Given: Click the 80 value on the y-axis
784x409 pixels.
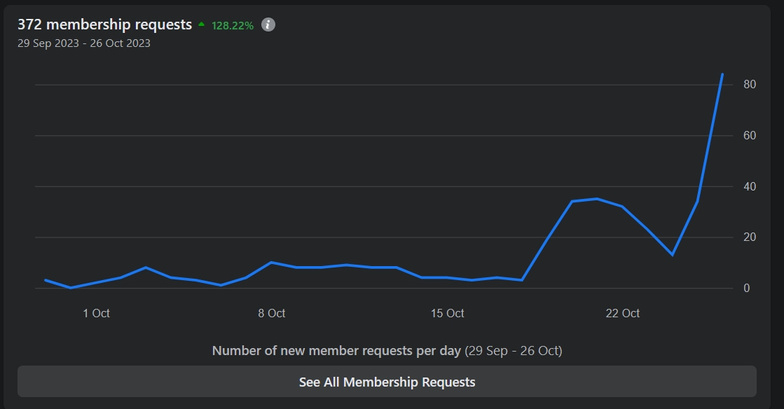Looking at the screenshot, I should tap(750, 84).
